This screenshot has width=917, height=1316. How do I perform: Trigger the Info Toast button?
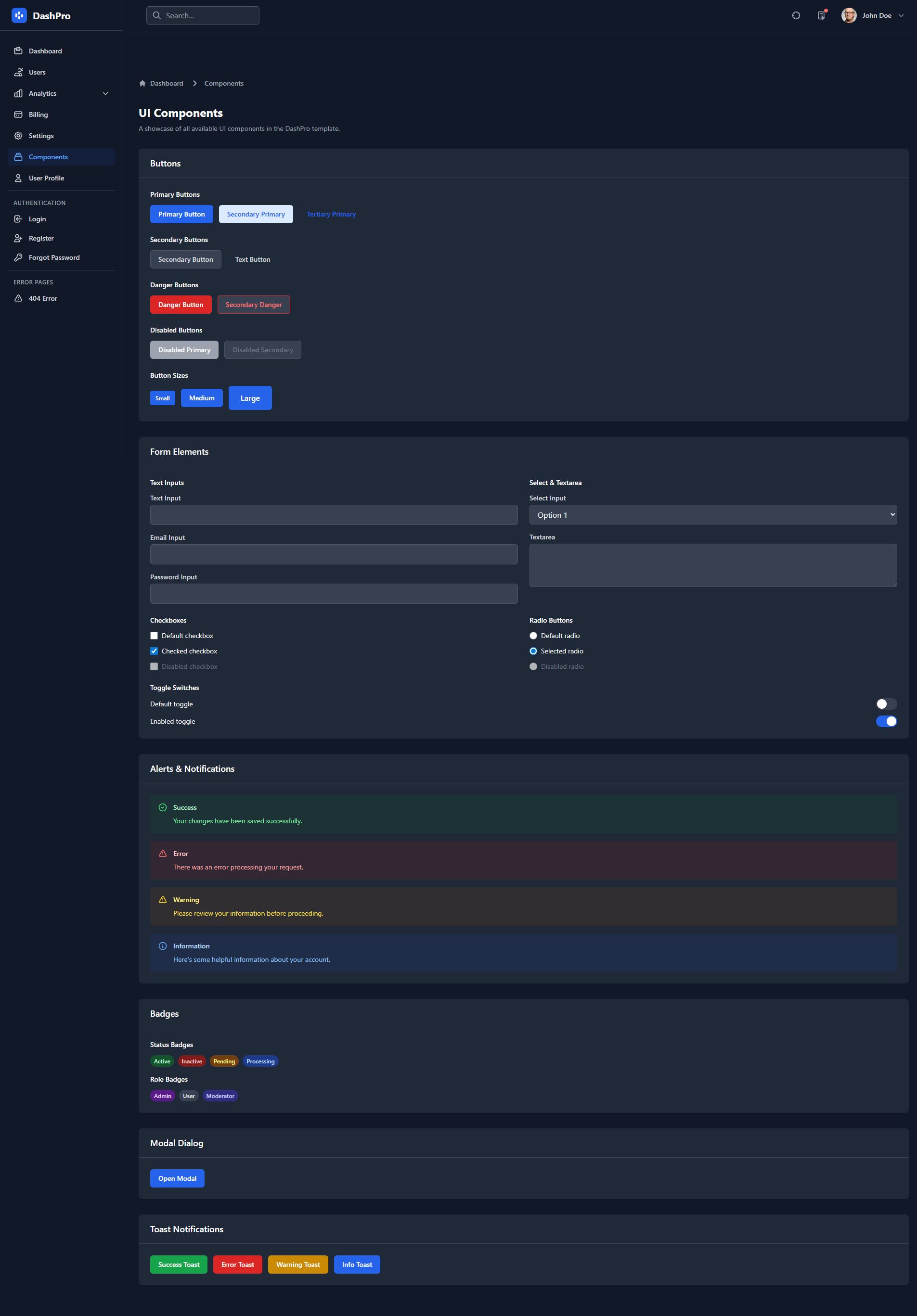point(357,1265)
